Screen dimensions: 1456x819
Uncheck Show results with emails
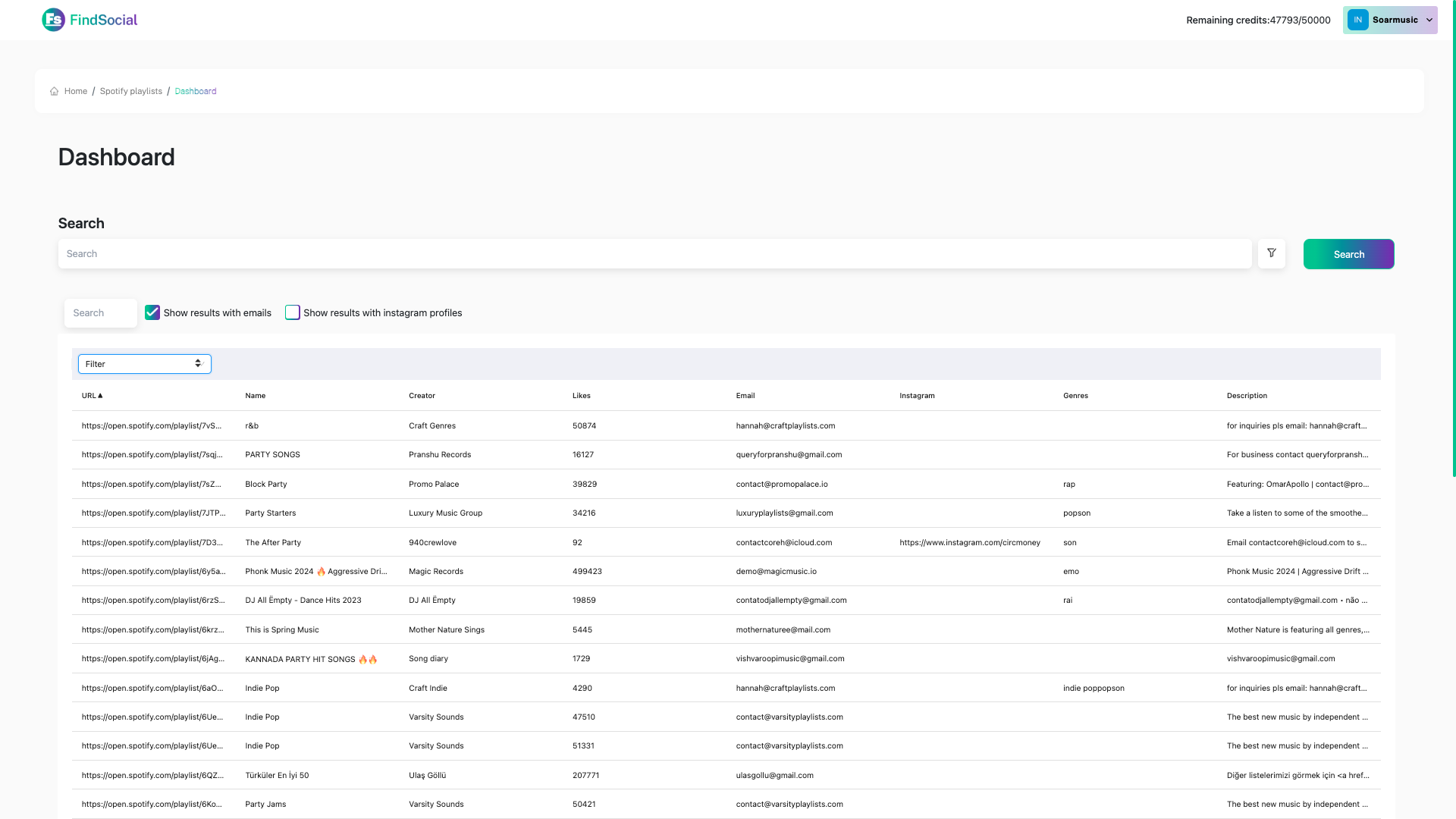coord(152,312)
